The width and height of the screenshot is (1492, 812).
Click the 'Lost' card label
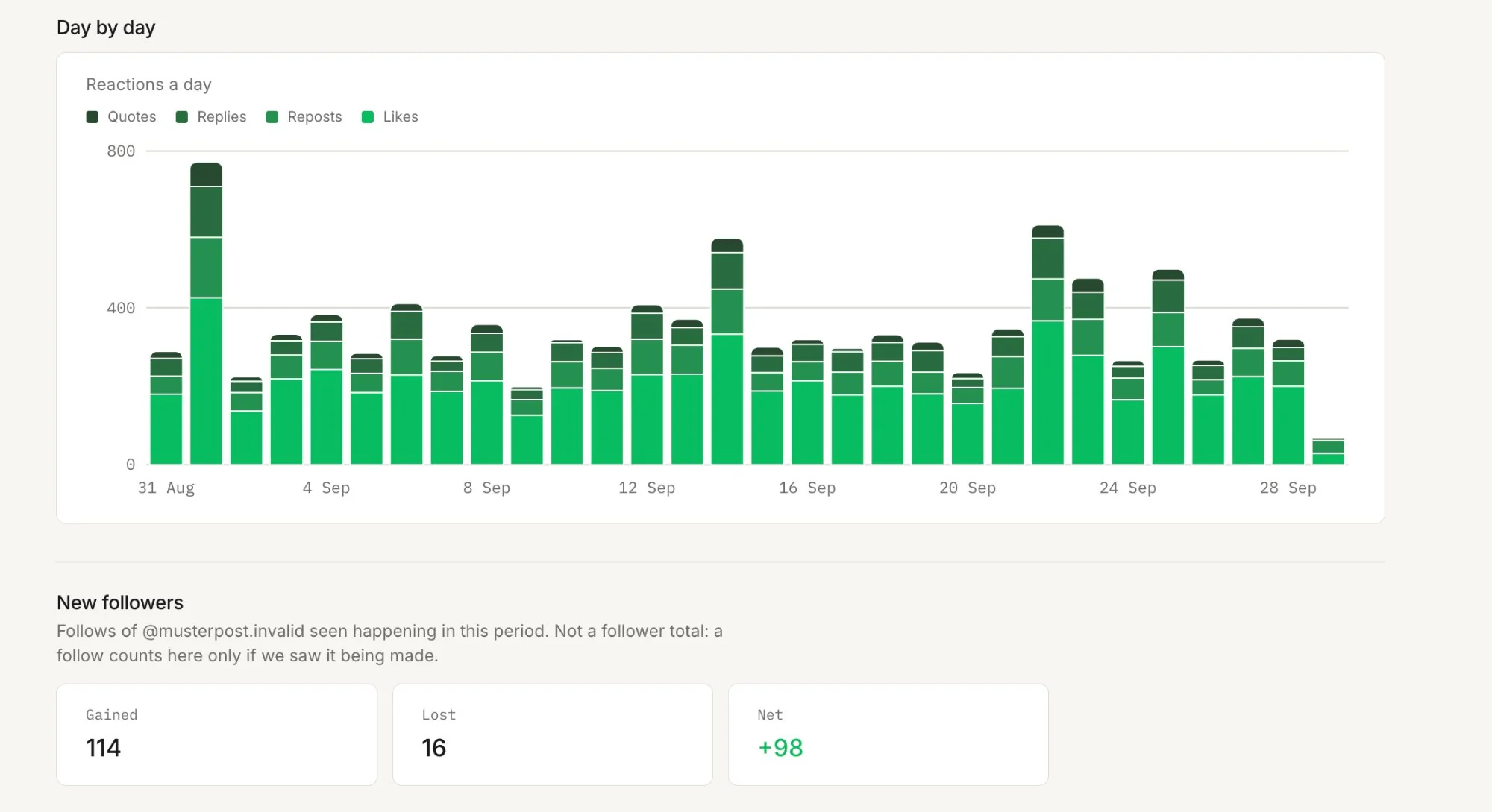click(439, 715)
